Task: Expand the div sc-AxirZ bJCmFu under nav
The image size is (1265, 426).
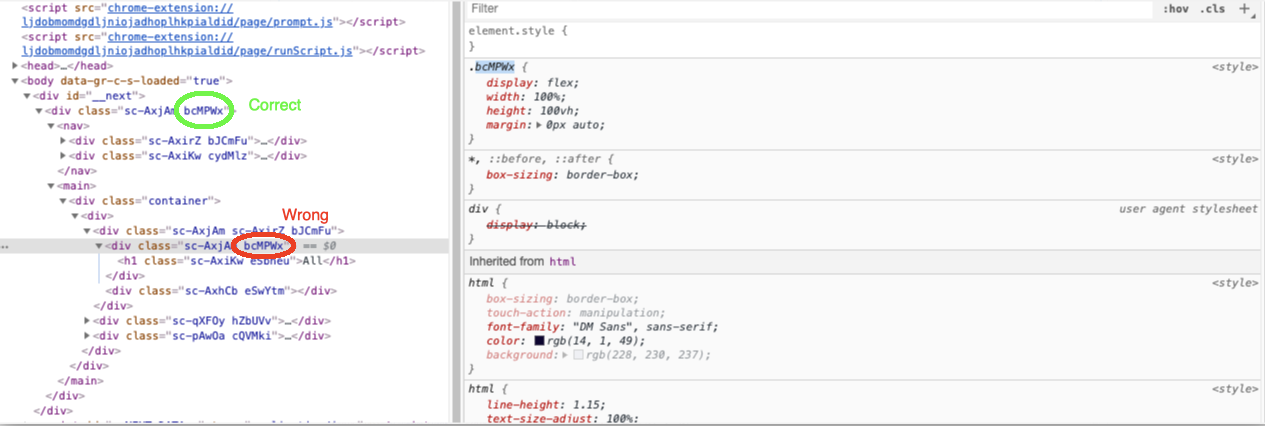Action: 63,141
